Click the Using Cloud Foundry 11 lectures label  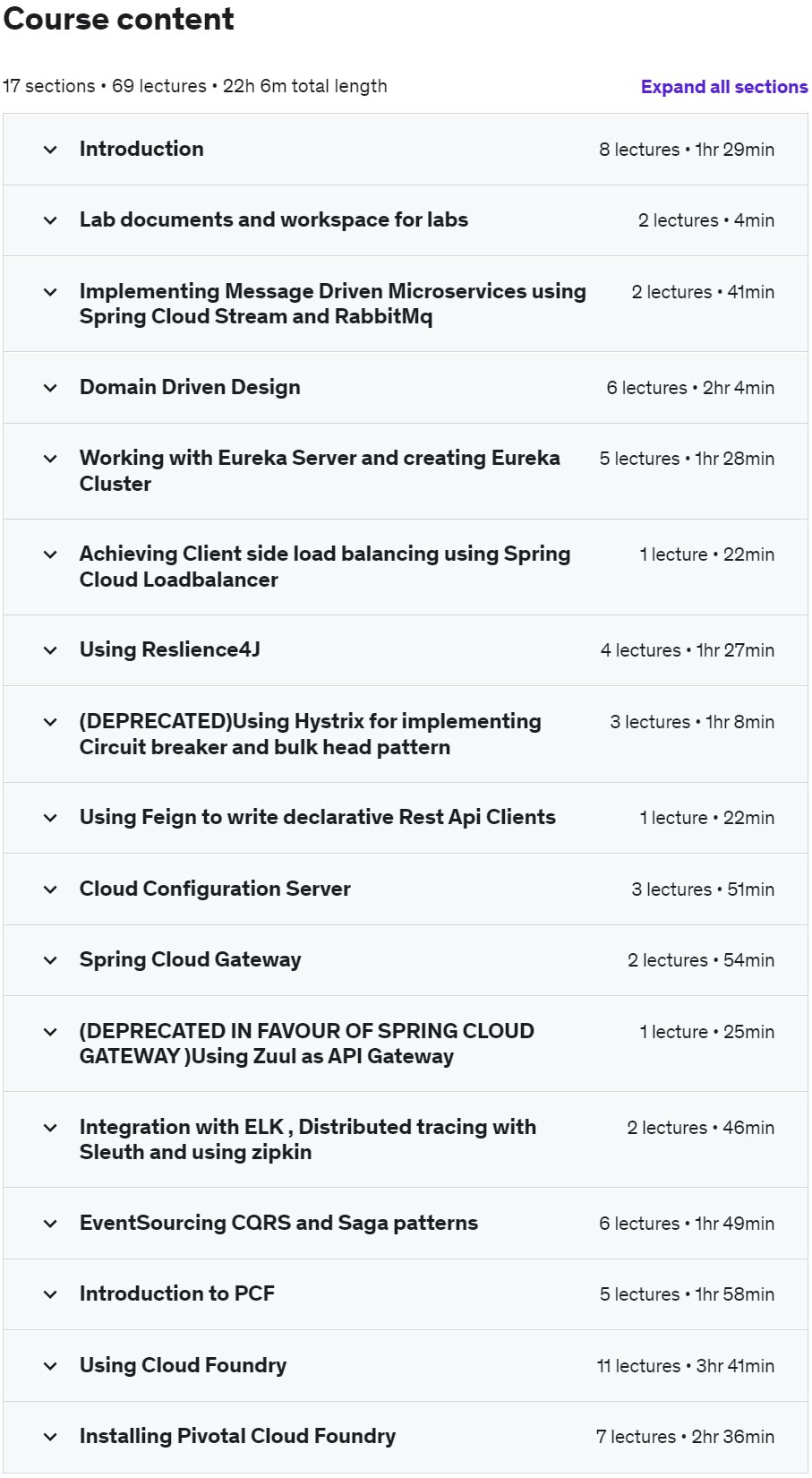[x=685, y=1366]
